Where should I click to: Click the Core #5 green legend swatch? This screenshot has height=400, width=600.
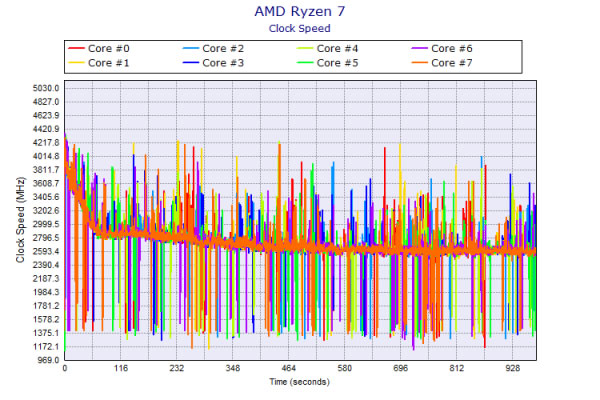point(305,63)
